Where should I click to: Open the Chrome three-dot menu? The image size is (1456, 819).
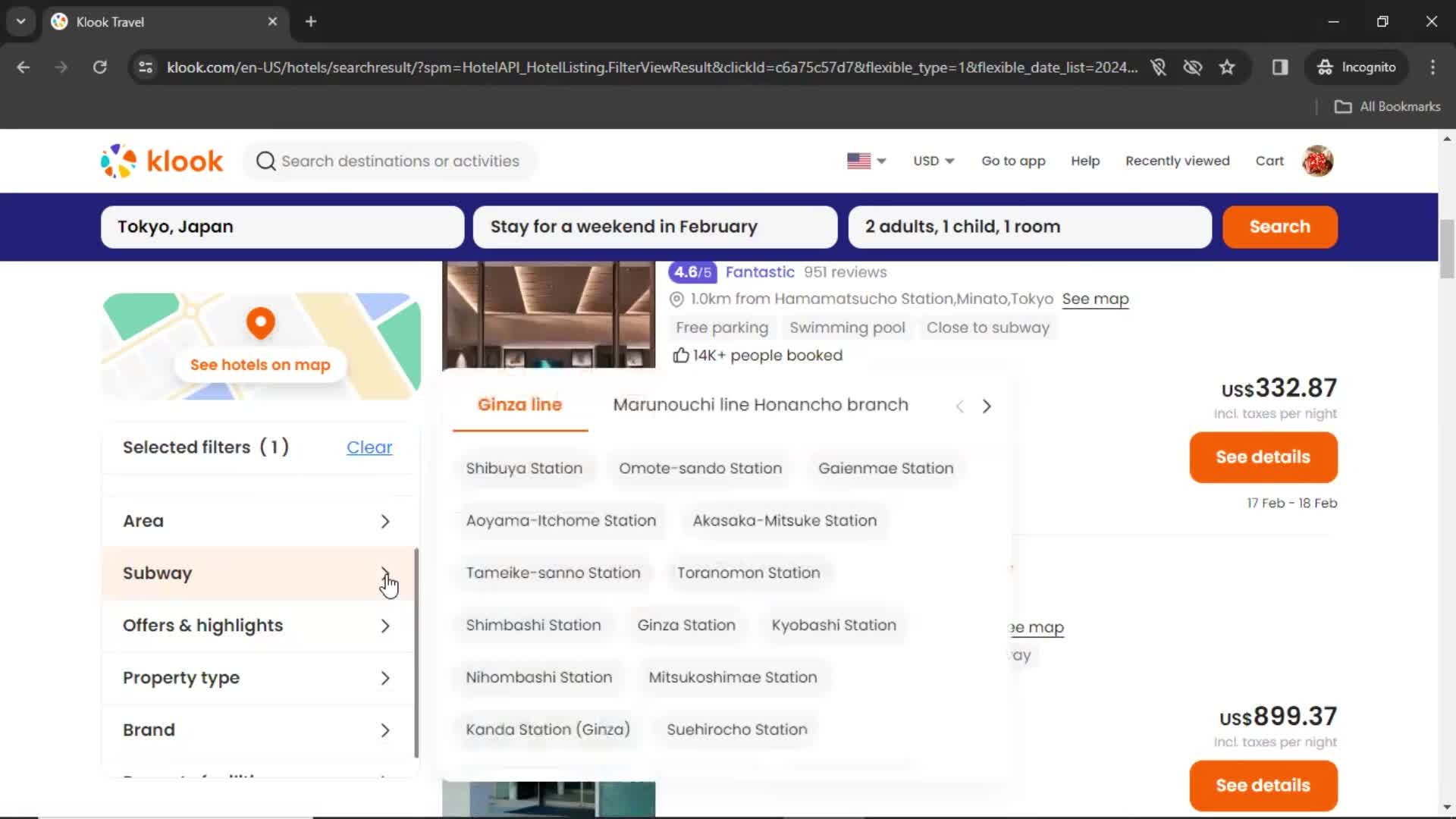coord(1432,67)
